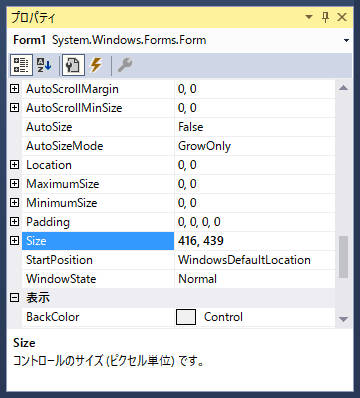Show Events with lightning bolt icon
This screenshot has width=360, height=398.
[x=96, y=65]
